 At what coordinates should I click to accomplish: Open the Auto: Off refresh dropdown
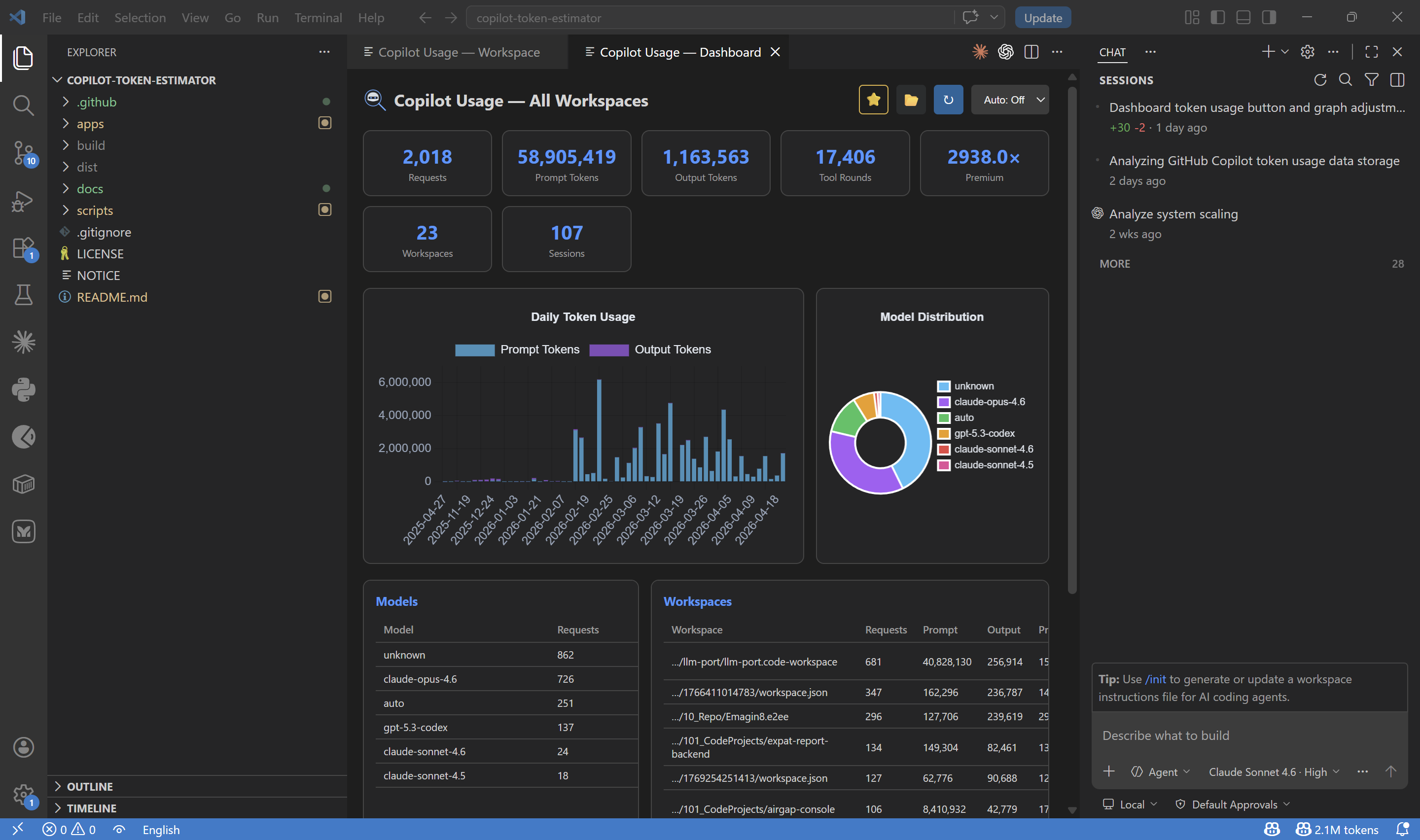click(1010, 100)
